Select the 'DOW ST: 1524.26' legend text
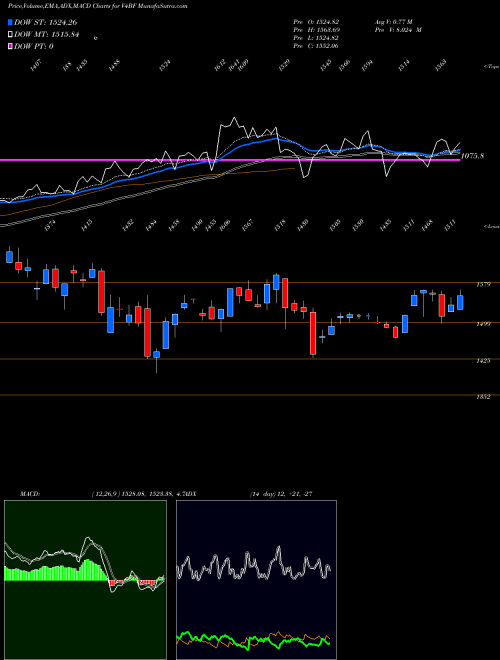500x660 pixels. 45,22
